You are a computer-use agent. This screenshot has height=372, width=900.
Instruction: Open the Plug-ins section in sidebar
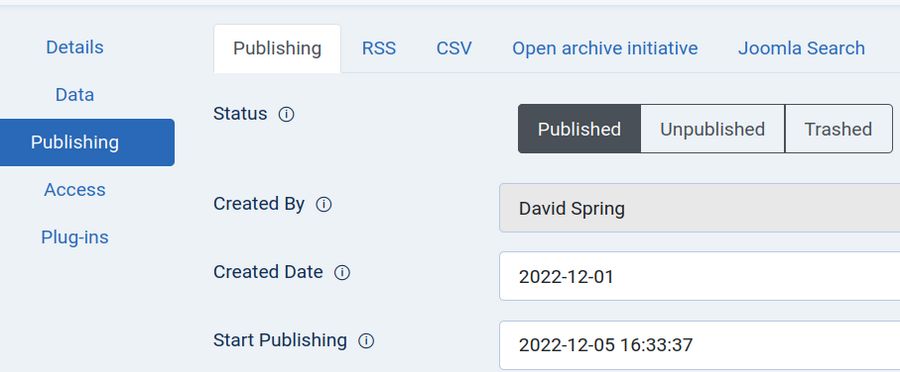[75, 237]
